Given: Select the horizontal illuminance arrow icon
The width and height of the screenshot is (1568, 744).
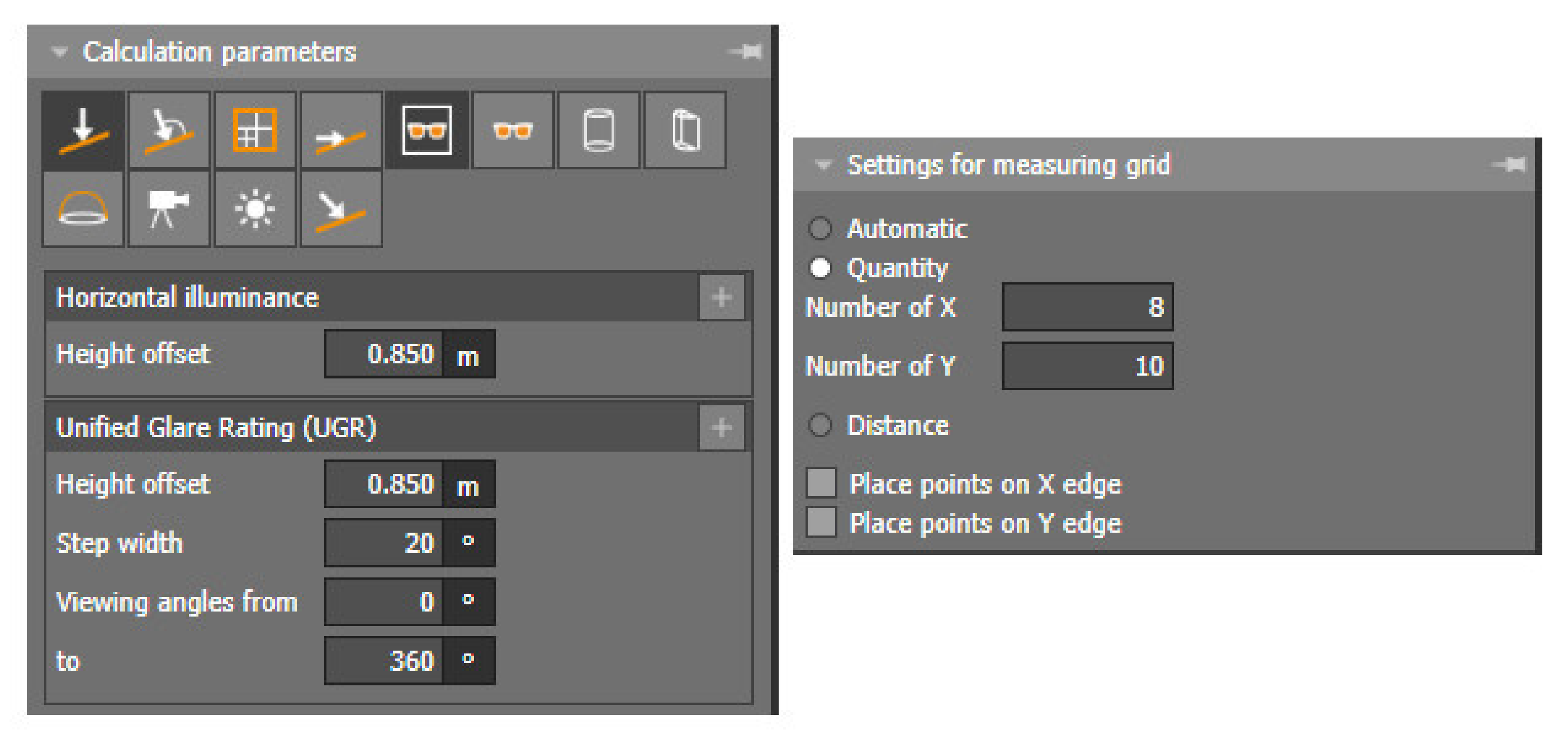Looking at the screenshot, I should point(83,130).
